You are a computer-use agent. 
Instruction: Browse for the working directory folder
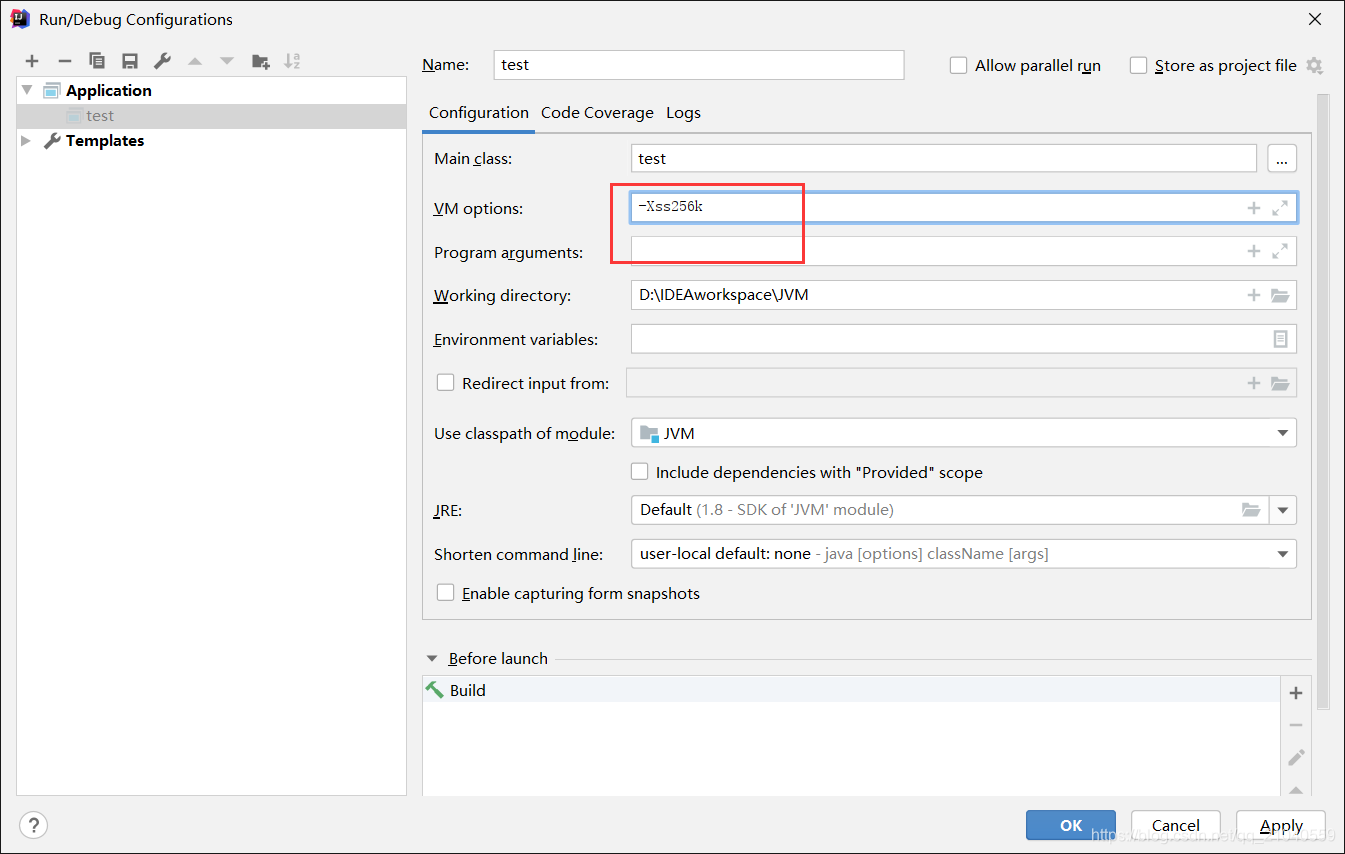1280,295
